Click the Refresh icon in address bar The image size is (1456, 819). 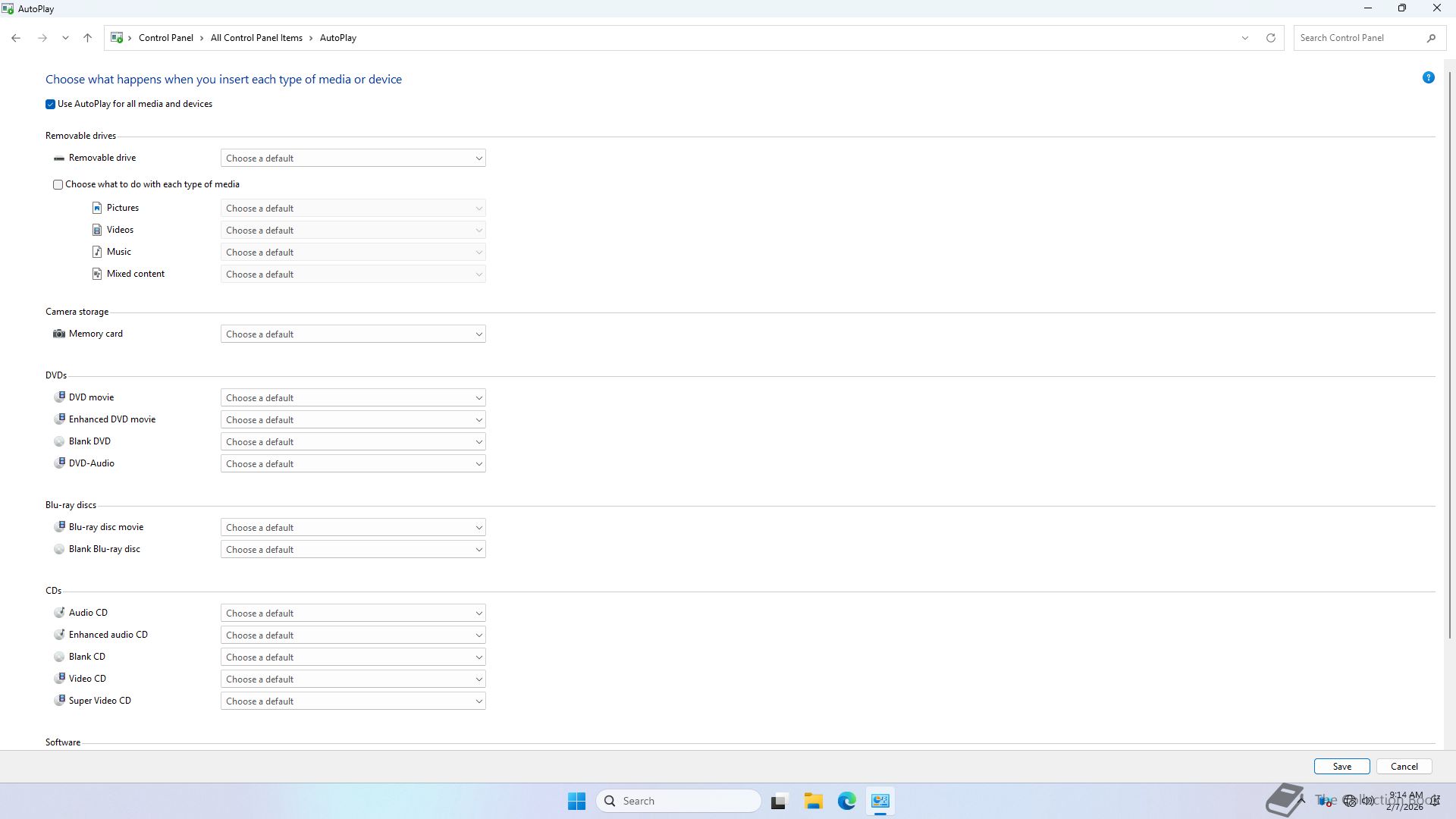1271,38
